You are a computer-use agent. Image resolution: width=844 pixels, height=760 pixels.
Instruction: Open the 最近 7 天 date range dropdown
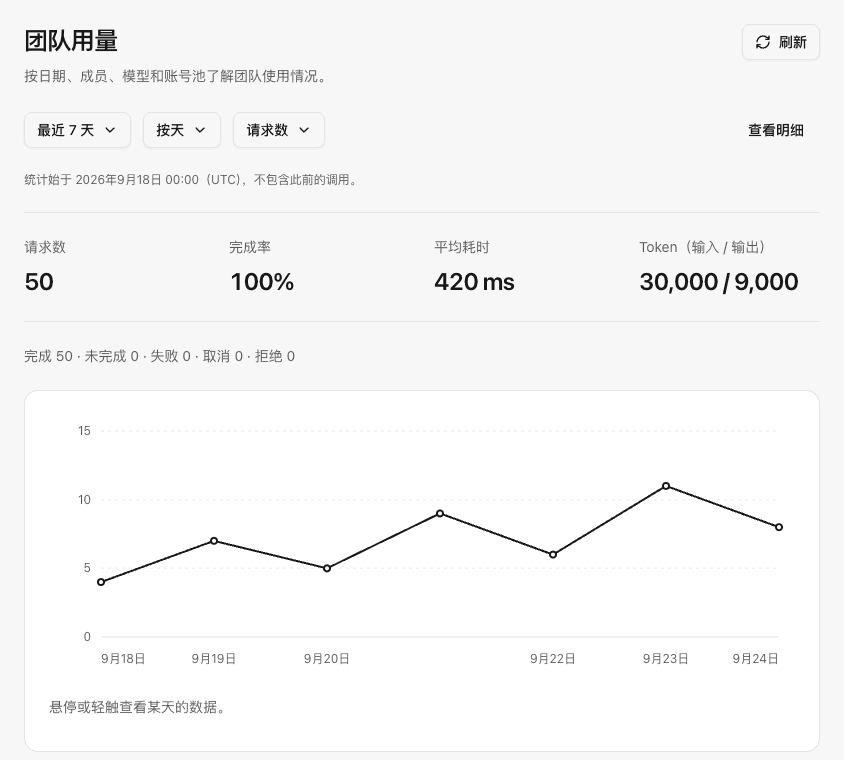tap(78, 130)
